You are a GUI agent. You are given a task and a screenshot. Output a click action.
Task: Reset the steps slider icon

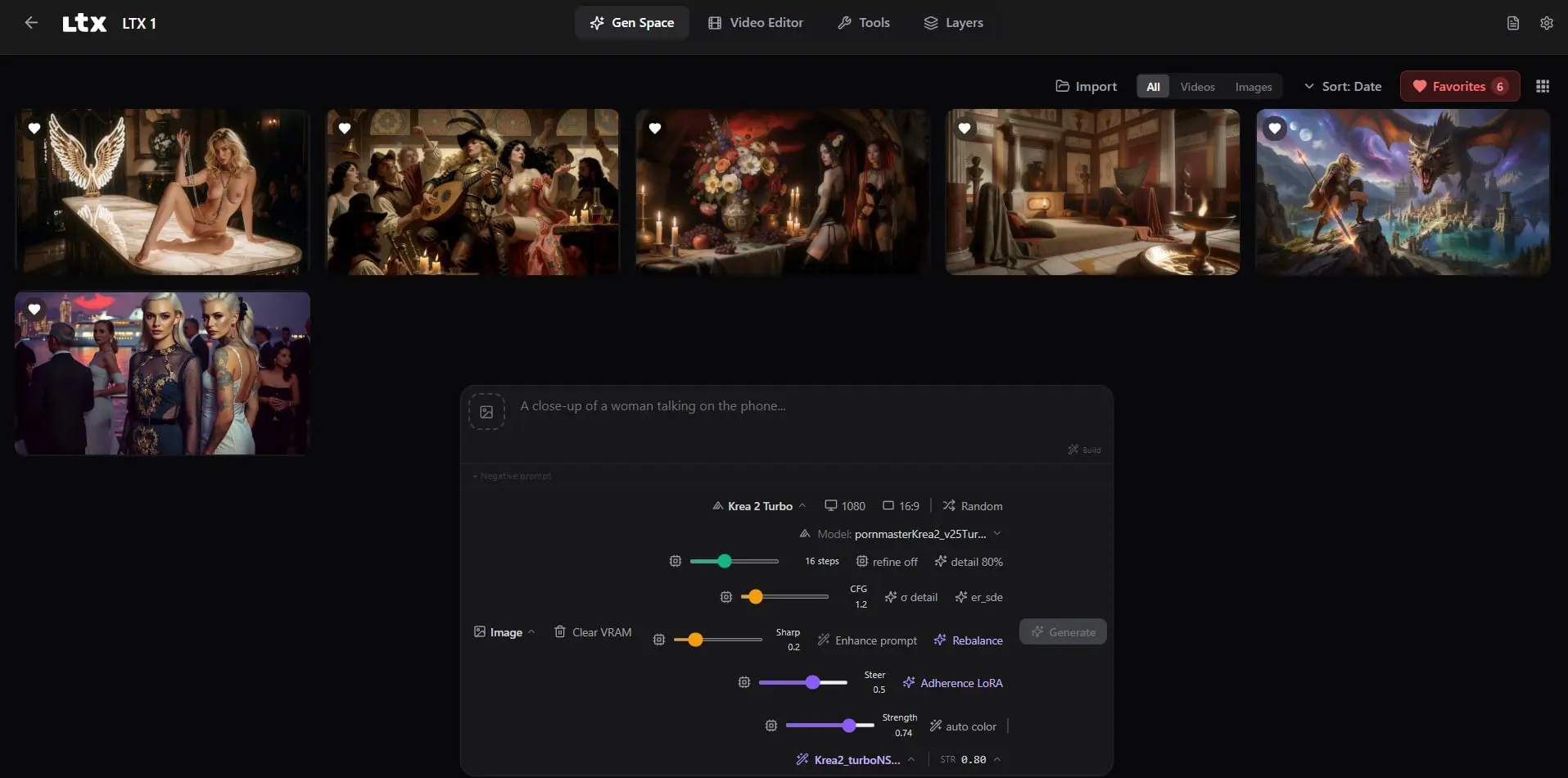tap(676, 561)
